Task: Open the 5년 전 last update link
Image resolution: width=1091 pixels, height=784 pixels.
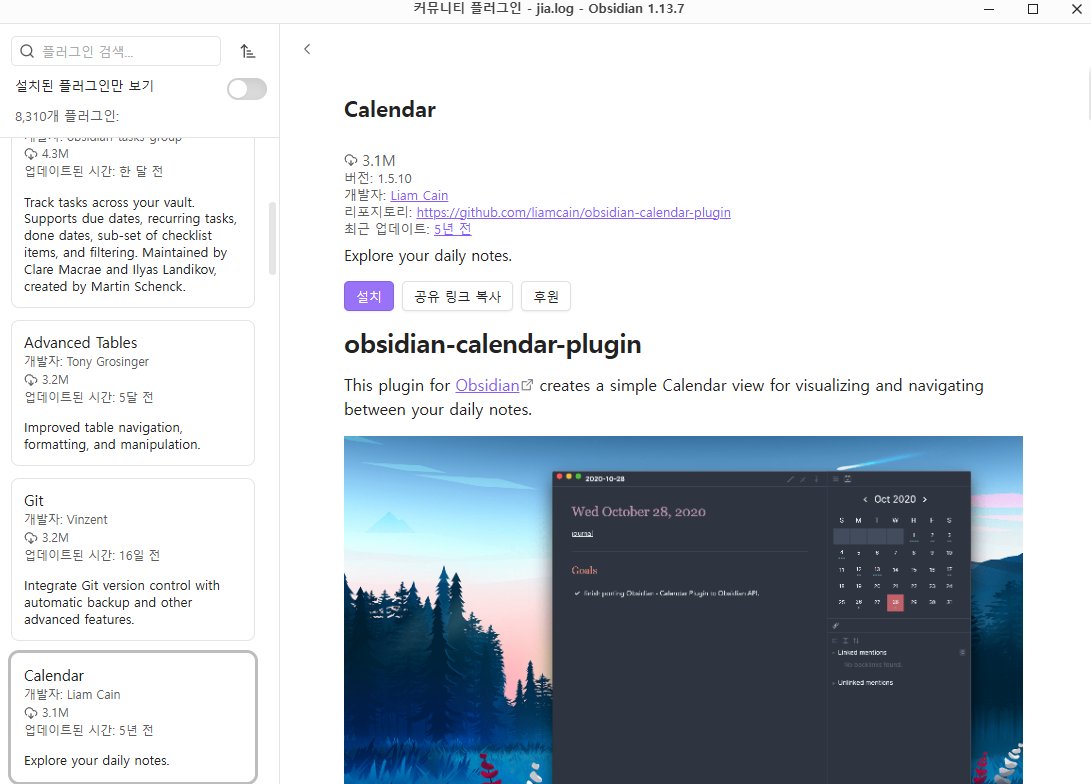Action: click(x=452, y=229)
